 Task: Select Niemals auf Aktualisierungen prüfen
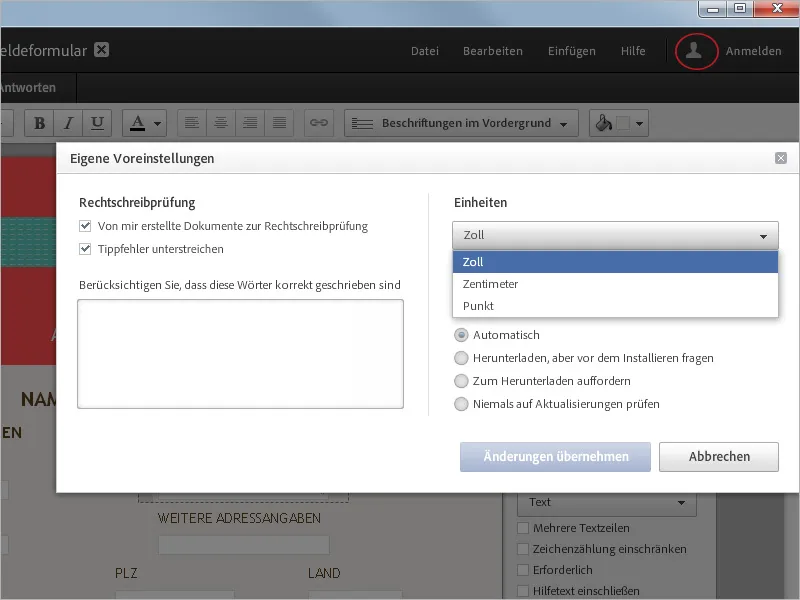(x=461, y=404)
